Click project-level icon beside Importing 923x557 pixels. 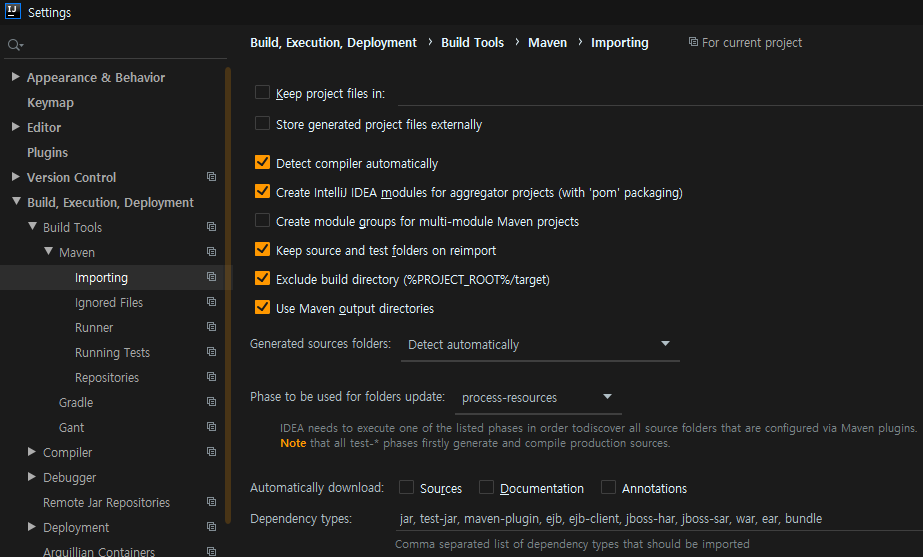tap(211, 277)
